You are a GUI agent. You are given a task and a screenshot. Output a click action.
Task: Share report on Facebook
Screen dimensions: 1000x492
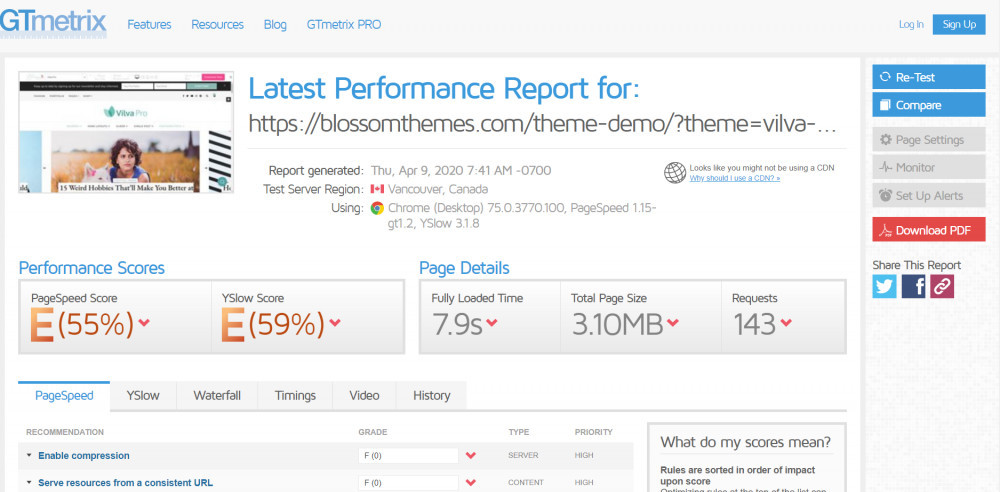coord(913,286)
